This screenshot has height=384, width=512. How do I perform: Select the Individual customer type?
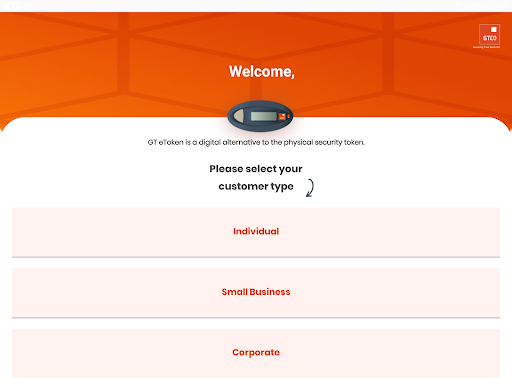(x=256, y=232)
